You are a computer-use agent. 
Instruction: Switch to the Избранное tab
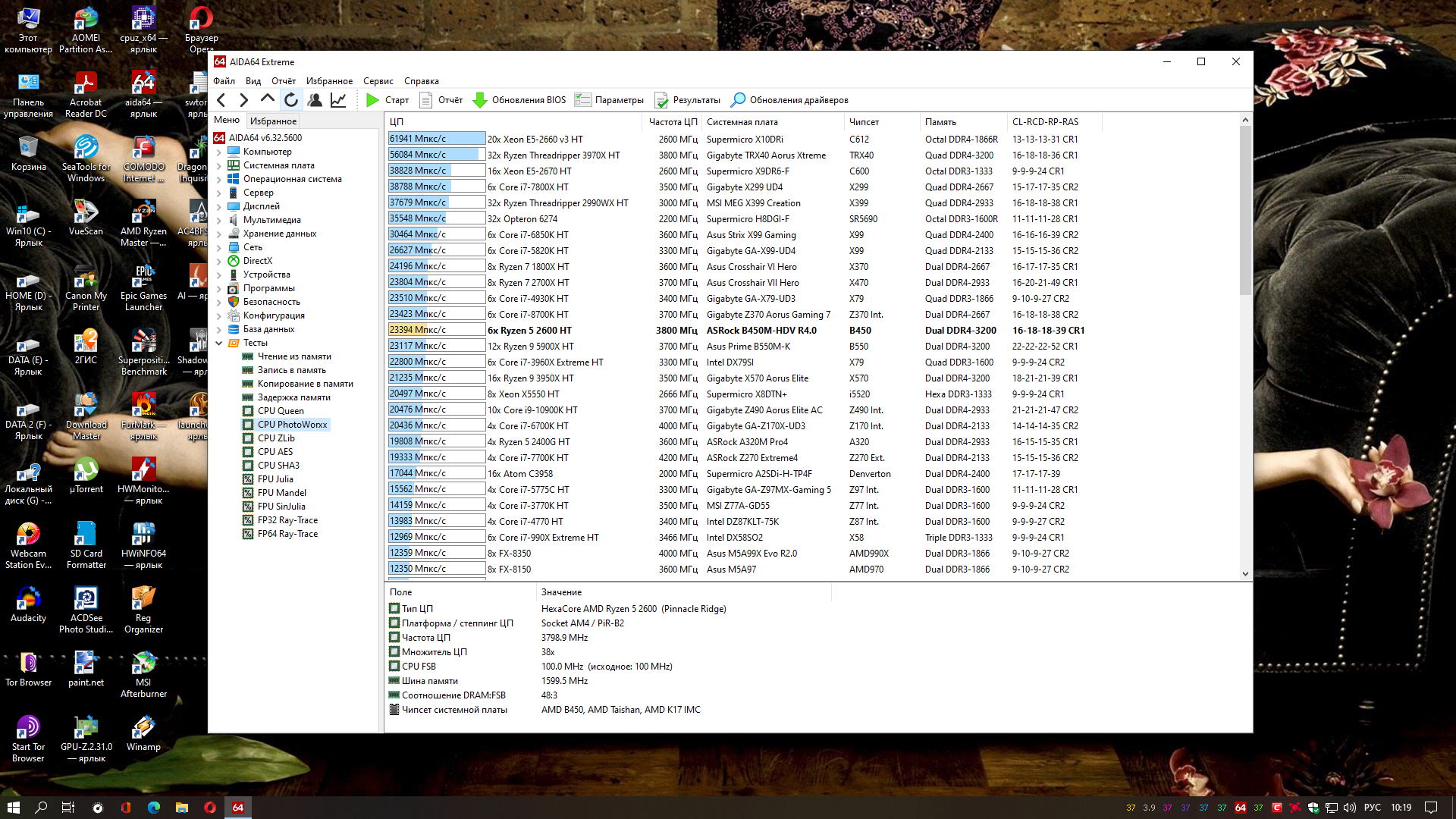point(273,121)
